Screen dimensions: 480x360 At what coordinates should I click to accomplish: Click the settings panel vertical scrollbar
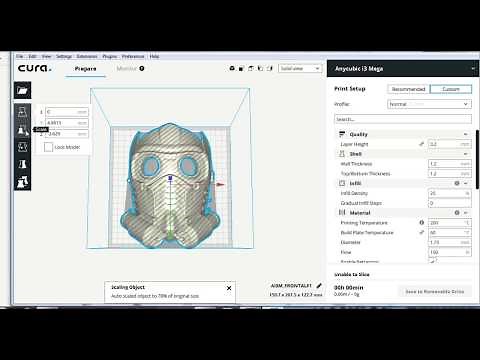click(477, 159)
